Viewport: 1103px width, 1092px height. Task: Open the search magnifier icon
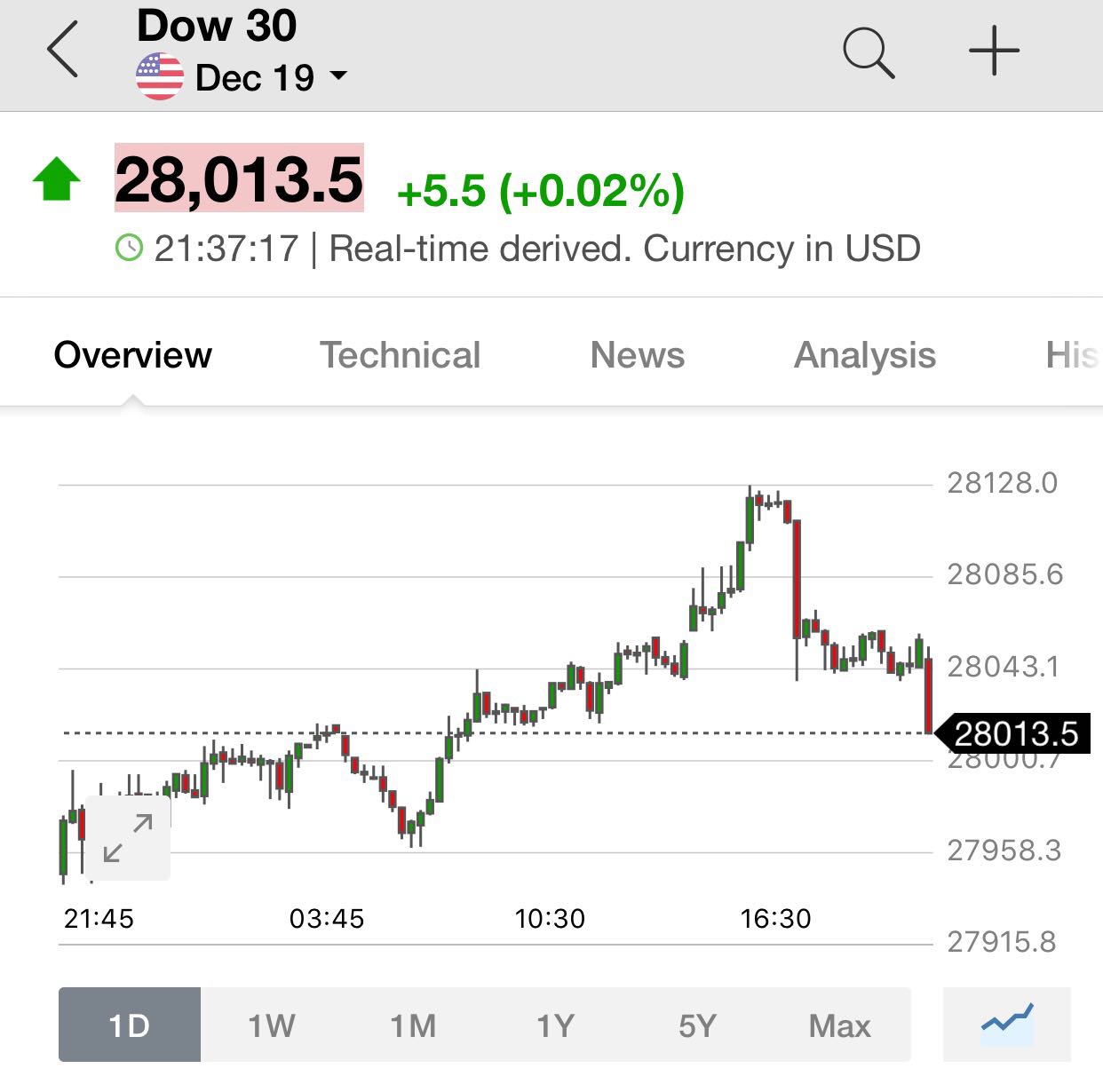pyautogui.click(x=868, y=52)
